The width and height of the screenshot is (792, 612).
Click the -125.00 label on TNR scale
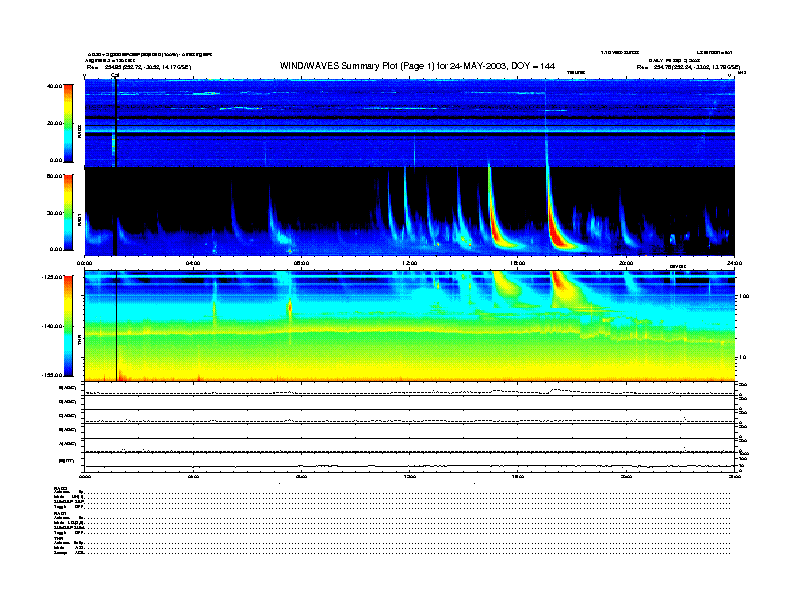(52, 277)
